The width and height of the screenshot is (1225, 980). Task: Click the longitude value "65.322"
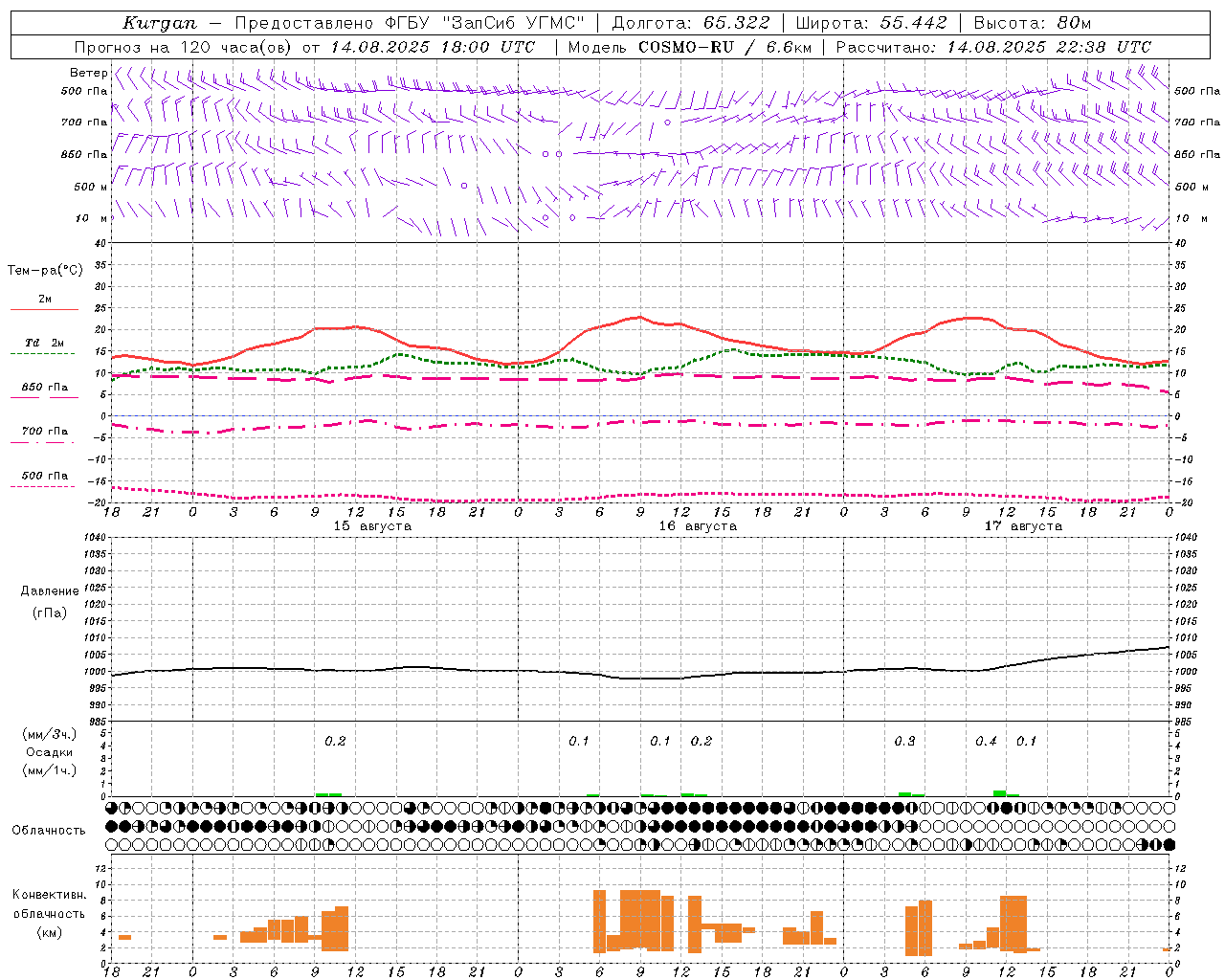pos(737,23)
